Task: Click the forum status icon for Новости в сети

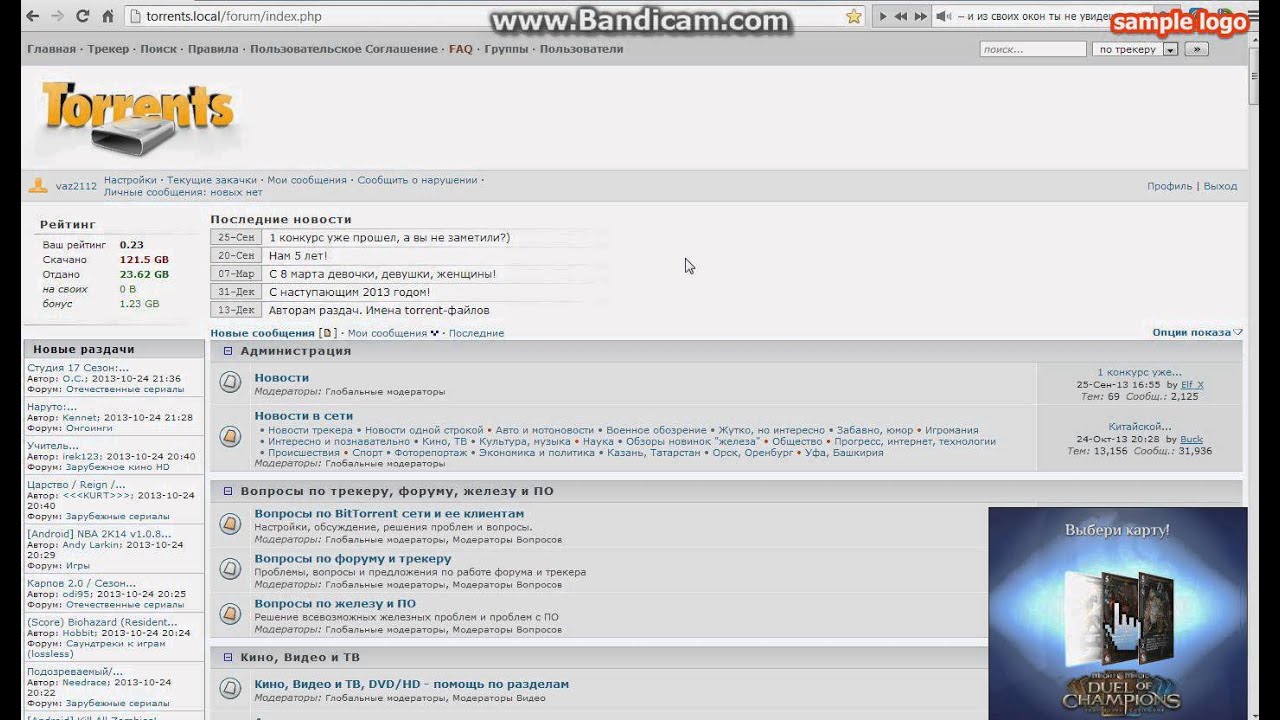Action: coord(230,436)
